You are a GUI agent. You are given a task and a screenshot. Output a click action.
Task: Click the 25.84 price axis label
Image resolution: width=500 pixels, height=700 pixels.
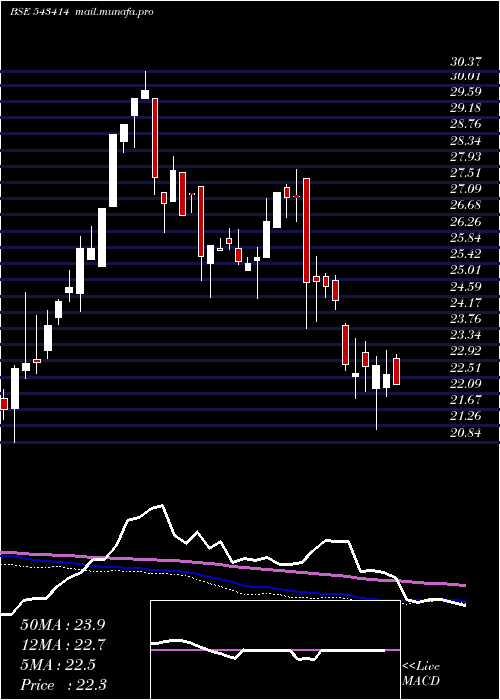point(465,238)
